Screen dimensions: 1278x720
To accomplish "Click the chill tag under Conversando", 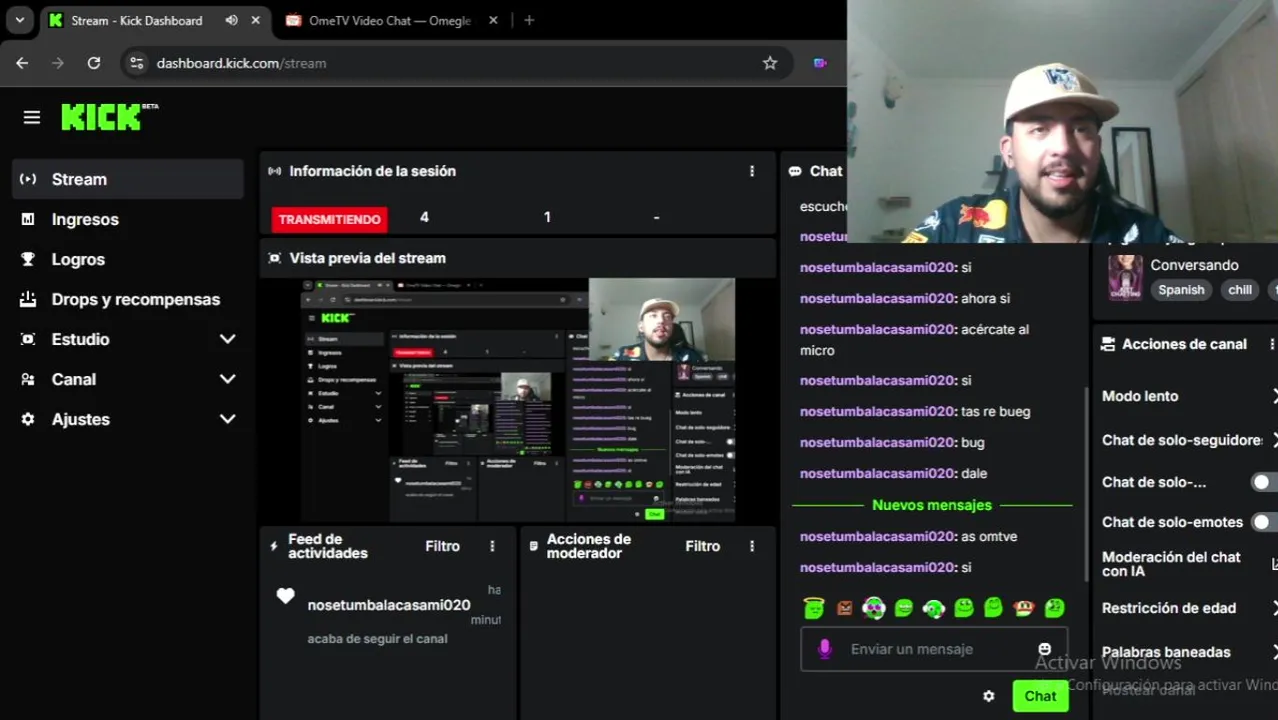I will tap(1240, 290).
